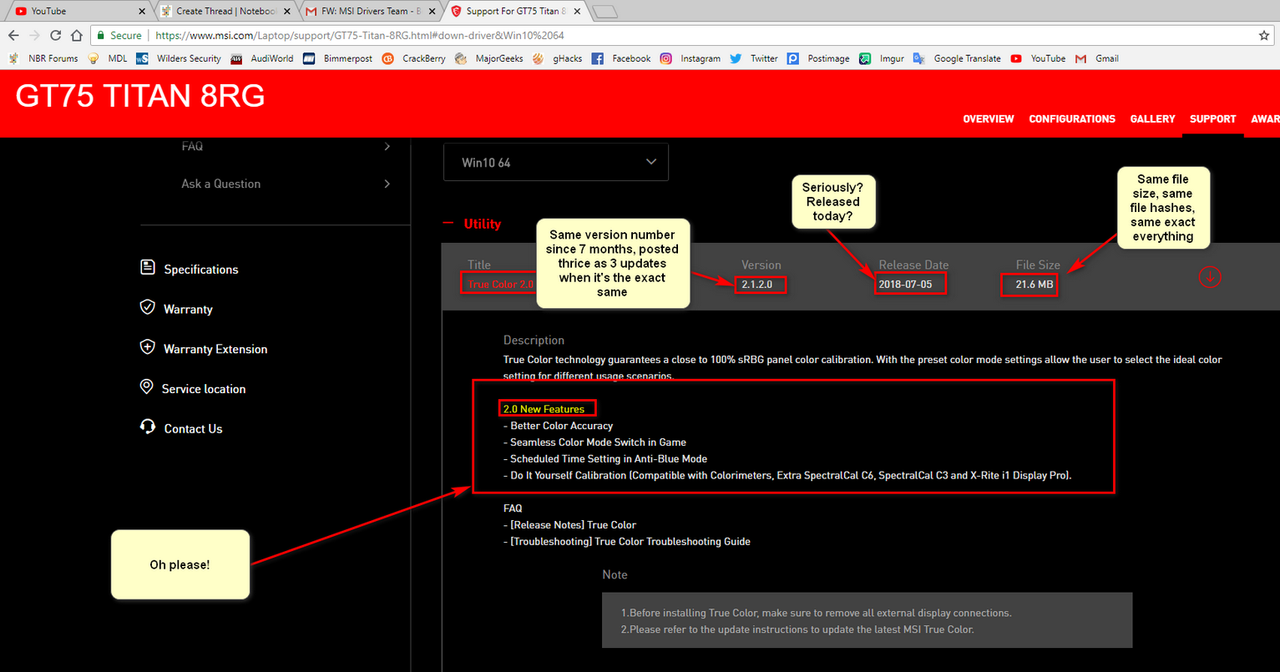1280x672 pixels.
Task: Open the Wilders Security bookmark
Action: (x=179, y=59)
